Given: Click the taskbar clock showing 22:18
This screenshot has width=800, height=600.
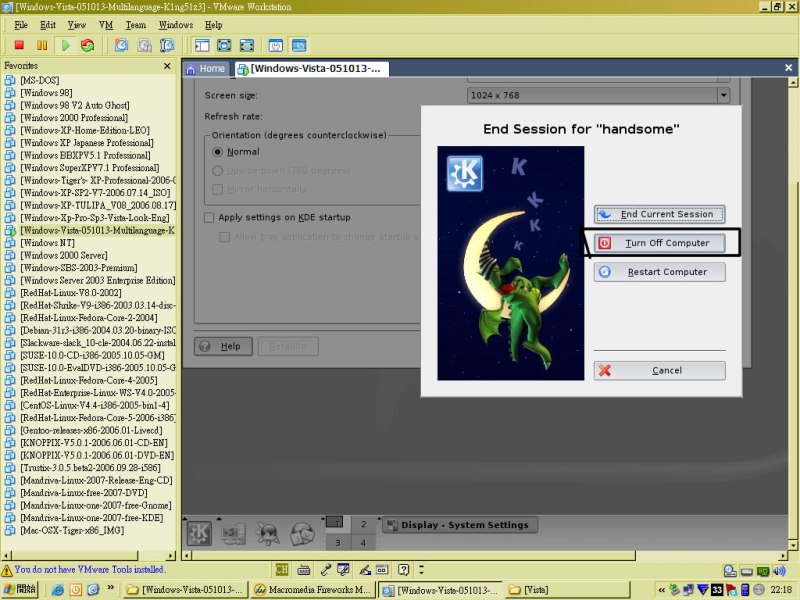Looking at the screenshot, I should pos(781,590).
